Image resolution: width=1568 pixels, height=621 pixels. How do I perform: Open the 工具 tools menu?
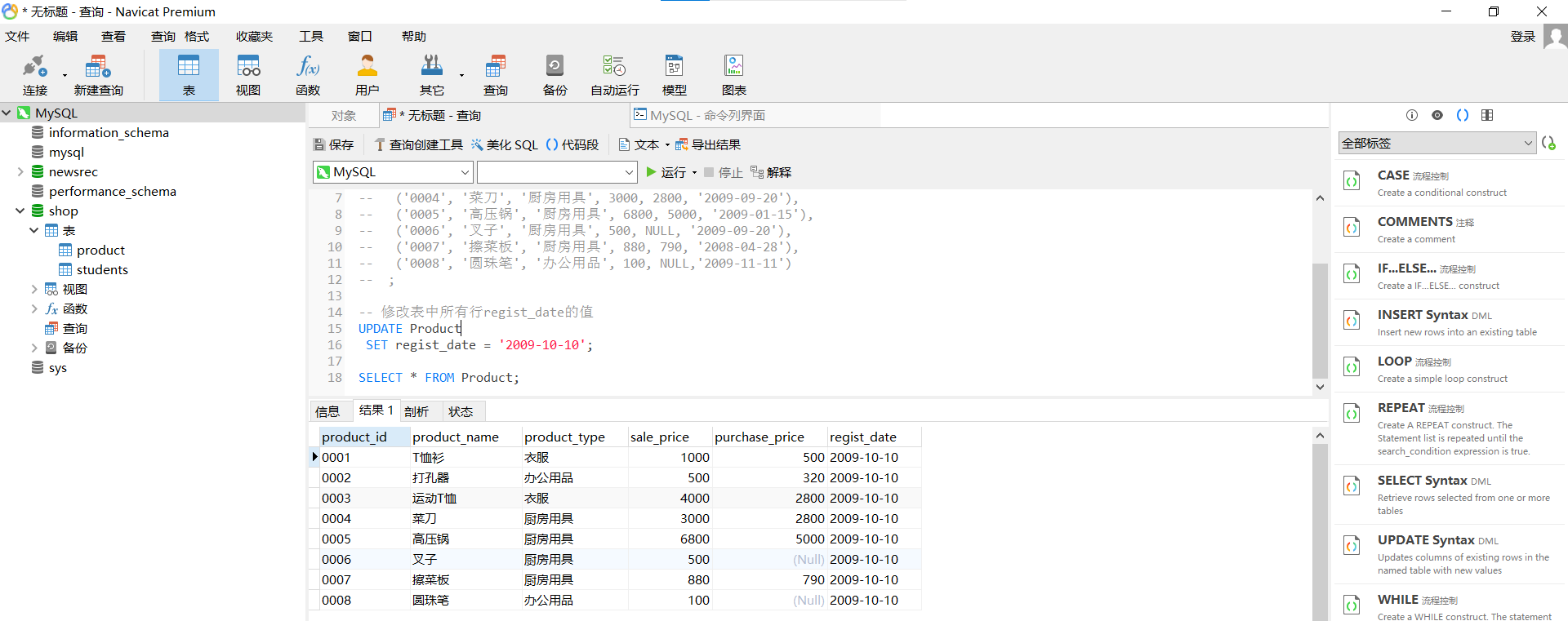point(311,37)
